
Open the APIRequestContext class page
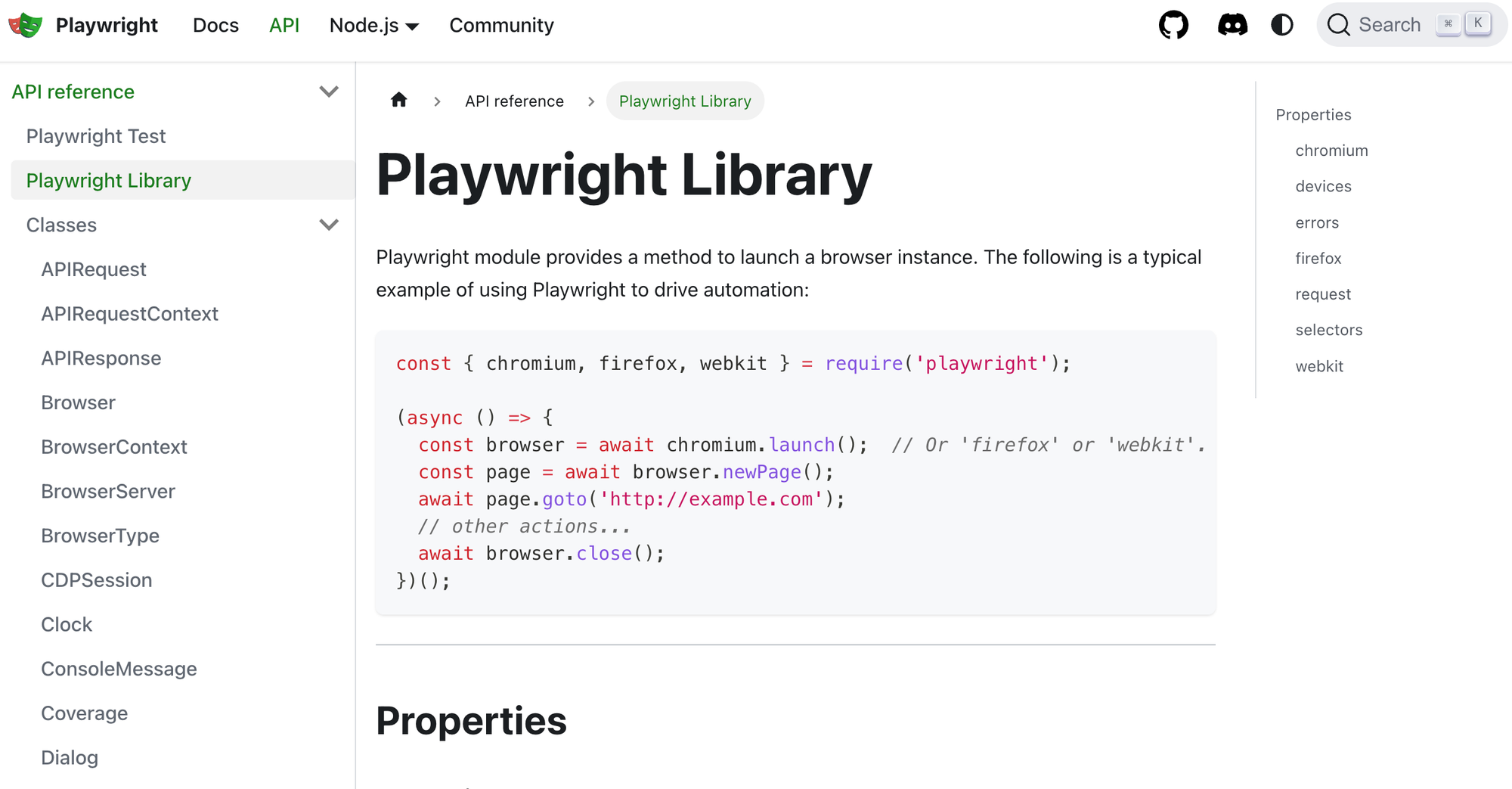(x=129, y=314)
